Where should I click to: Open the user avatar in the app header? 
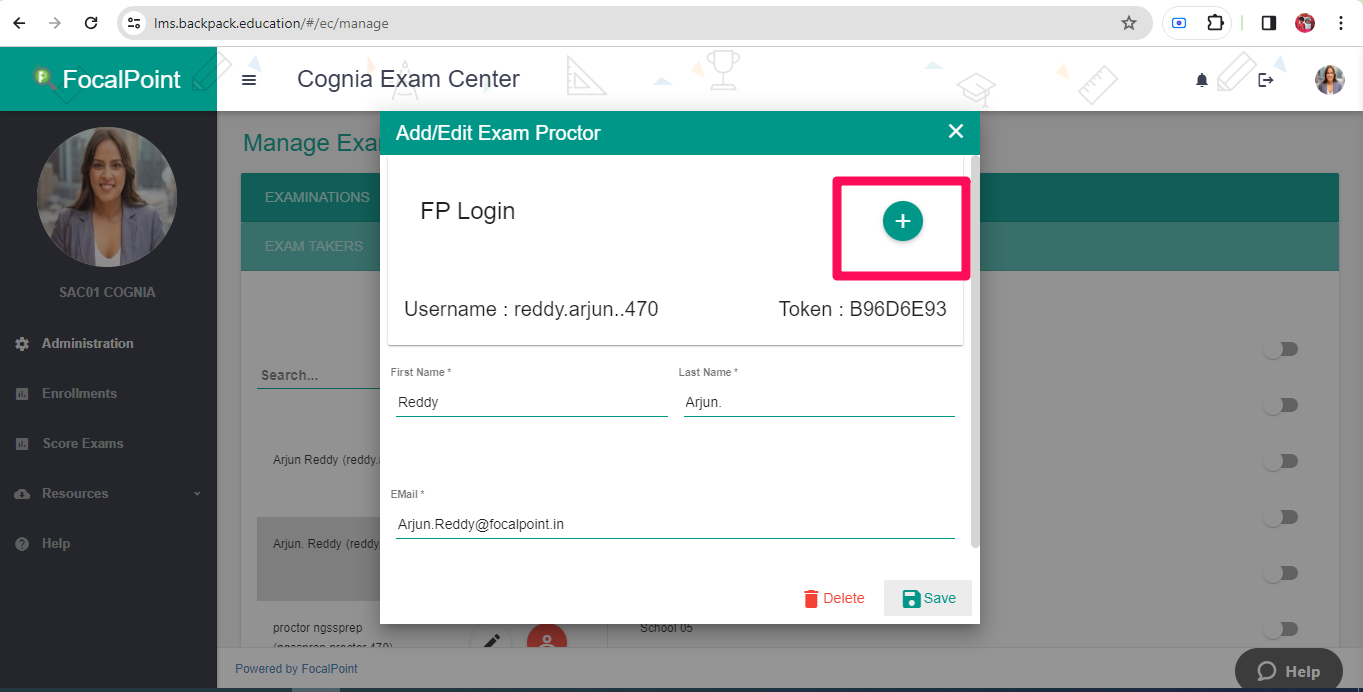[x=1330, y=80]
